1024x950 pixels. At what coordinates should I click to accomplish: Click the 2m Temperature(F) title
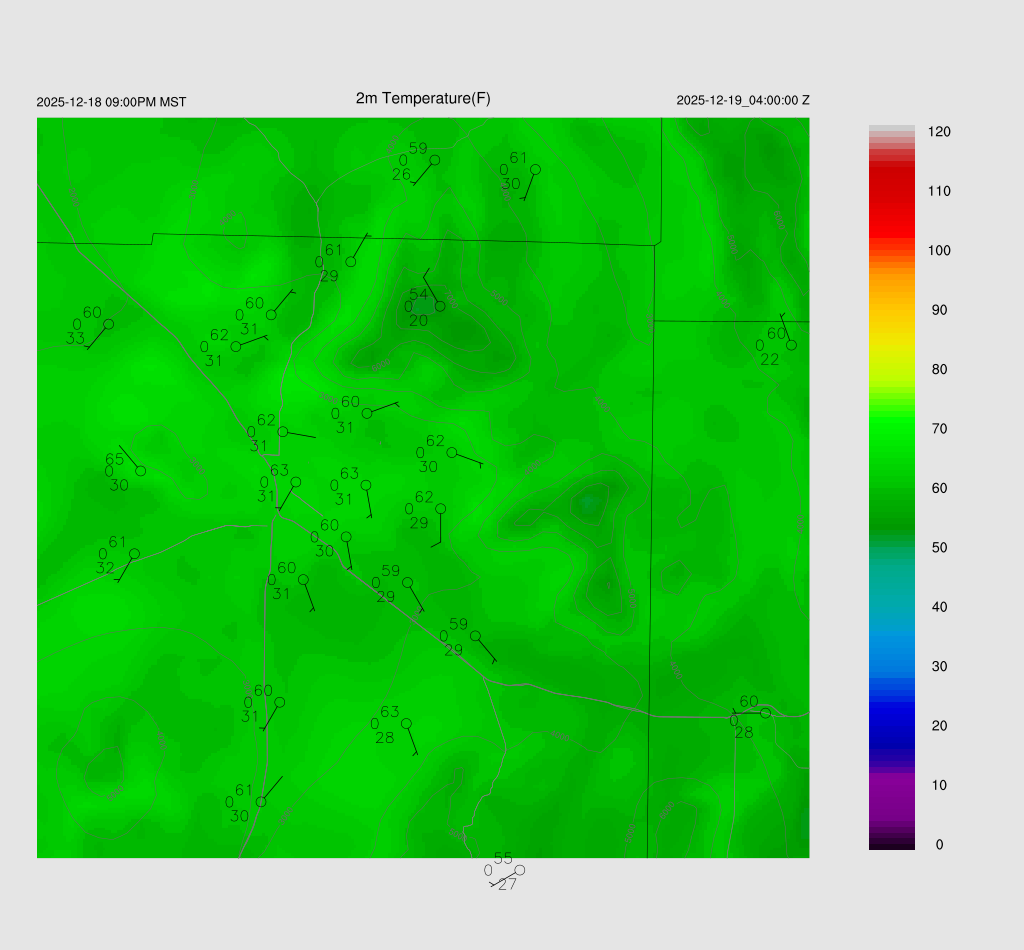423,98
